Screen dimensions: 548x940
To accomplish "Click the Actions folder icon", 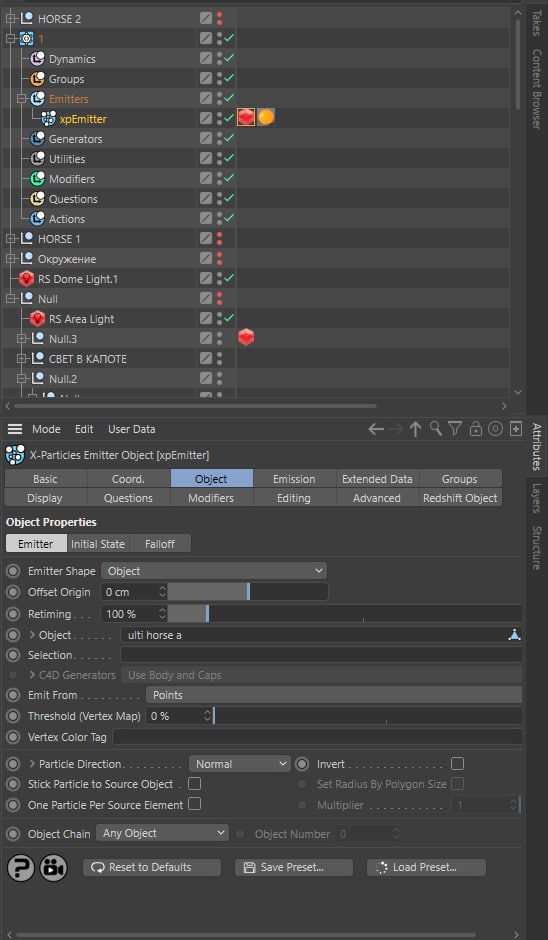I will click(38, 219).
